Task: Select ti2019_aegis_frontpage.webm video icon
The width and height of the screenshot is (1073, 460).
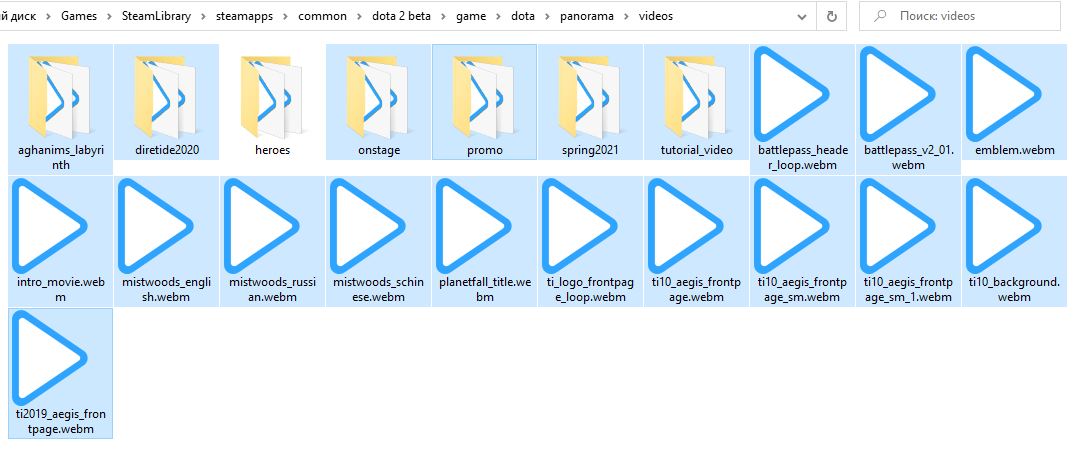Action: [50, 358]
